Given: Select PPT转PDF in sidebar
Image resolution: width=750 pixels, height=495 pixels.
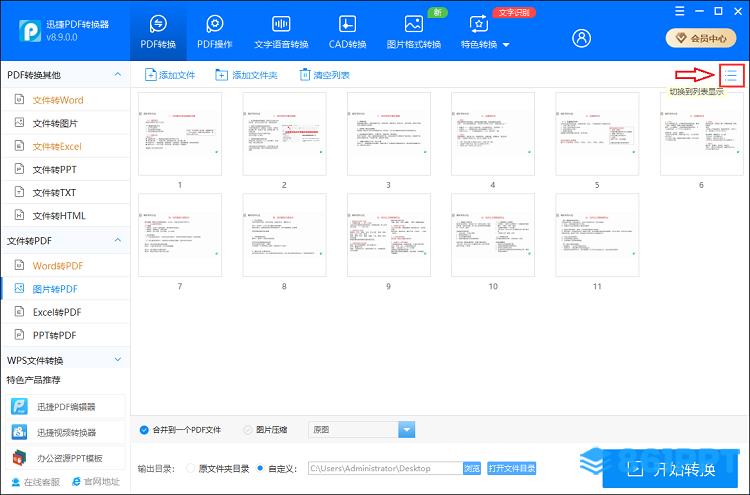Looking at the screenshot, I should pyautogui.click(x=66, y=335).
